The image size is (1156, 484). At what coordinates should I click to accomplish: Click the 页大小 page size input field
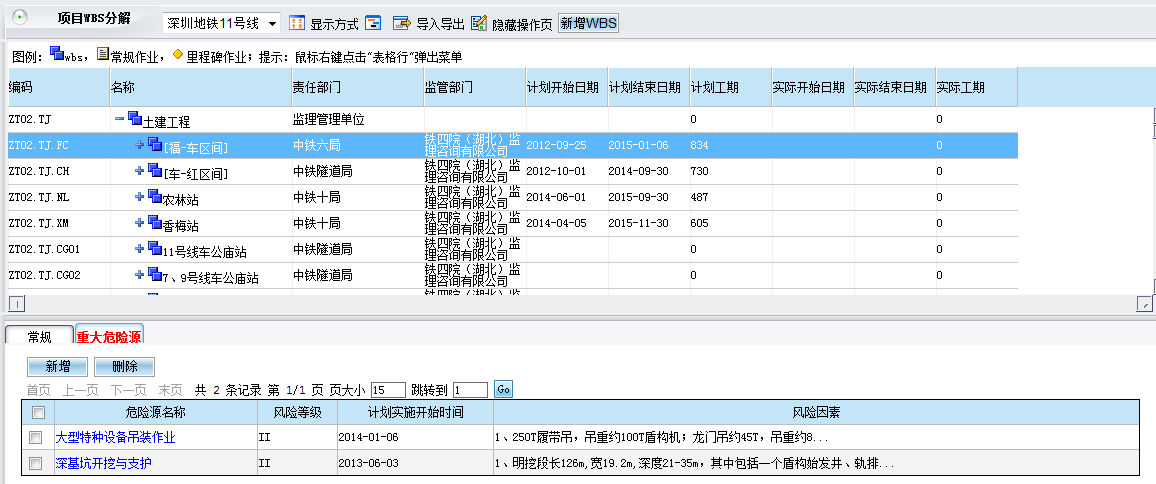(387, 390)
